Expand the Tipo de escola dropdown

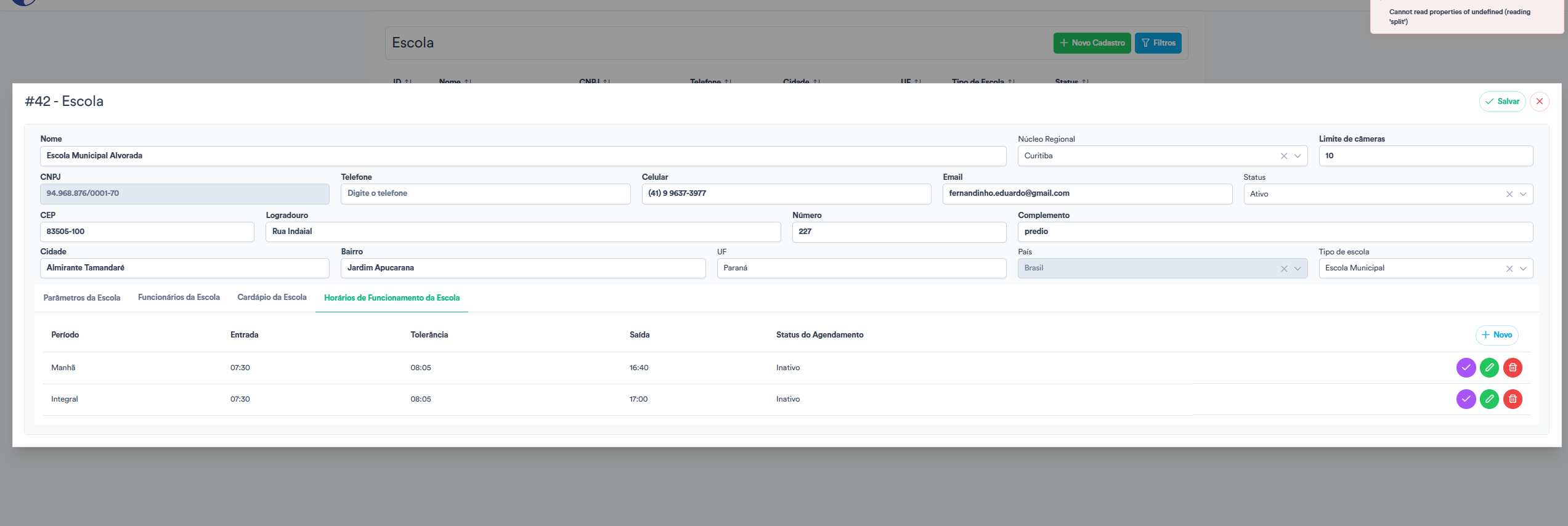[x=1523, y=269]
